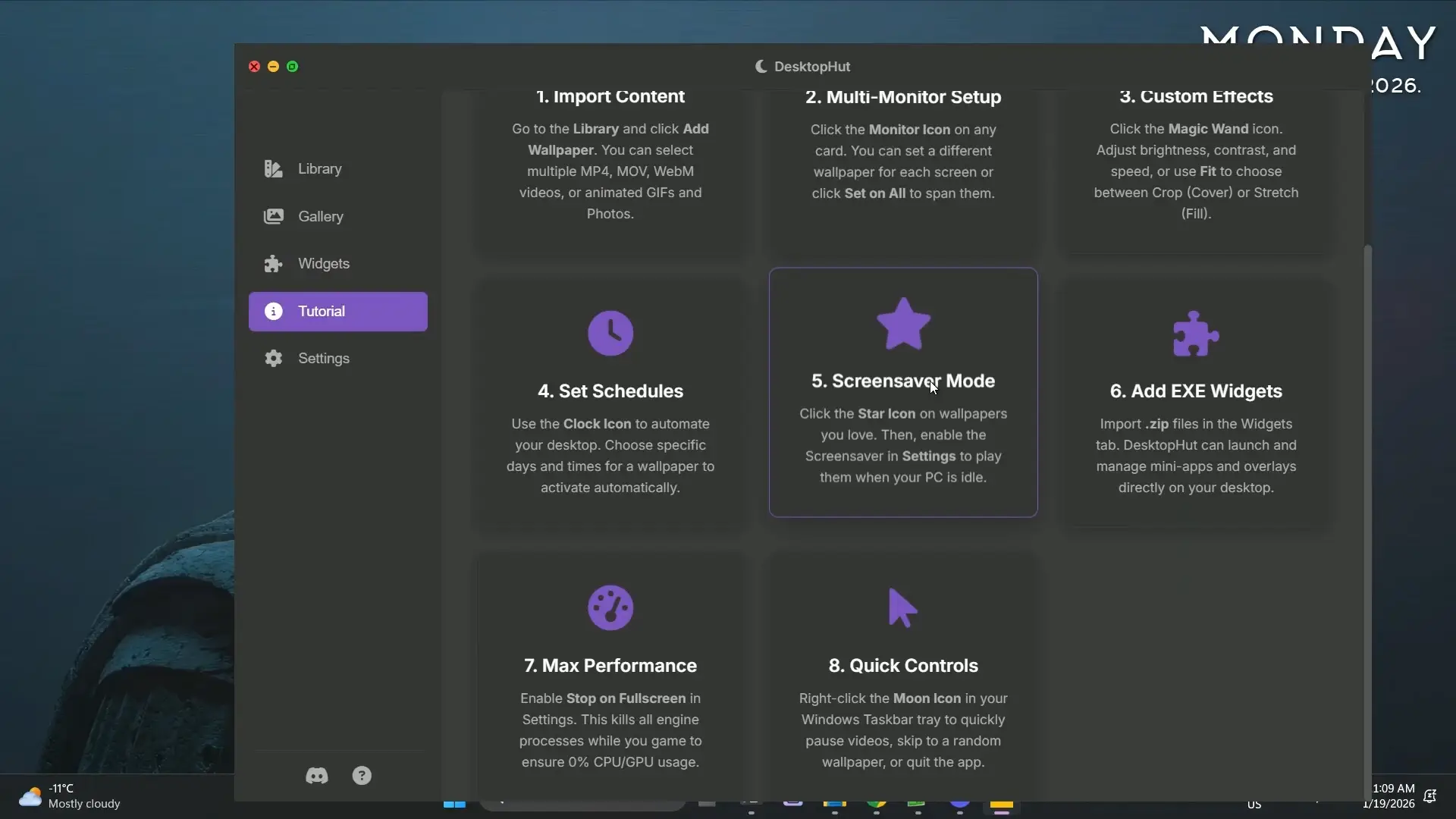
Task: Select the '5. Screensaver Mode' heading
Action: click(x=903, y=381)
